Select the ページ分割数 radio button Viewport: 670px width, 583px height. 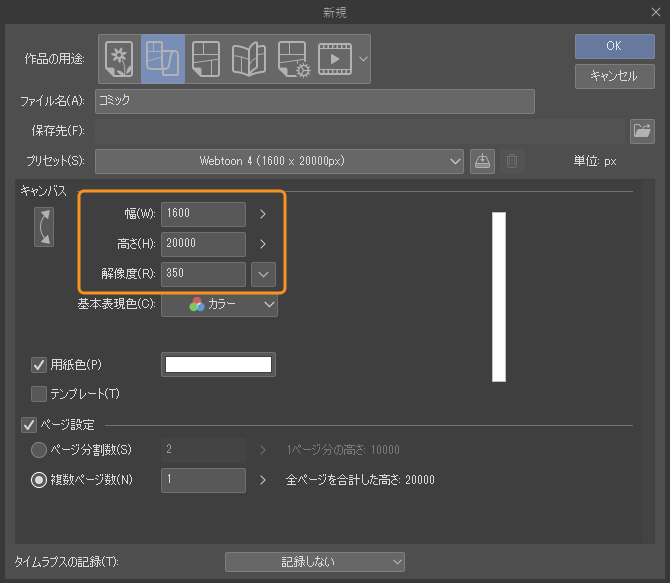point(39,450)
